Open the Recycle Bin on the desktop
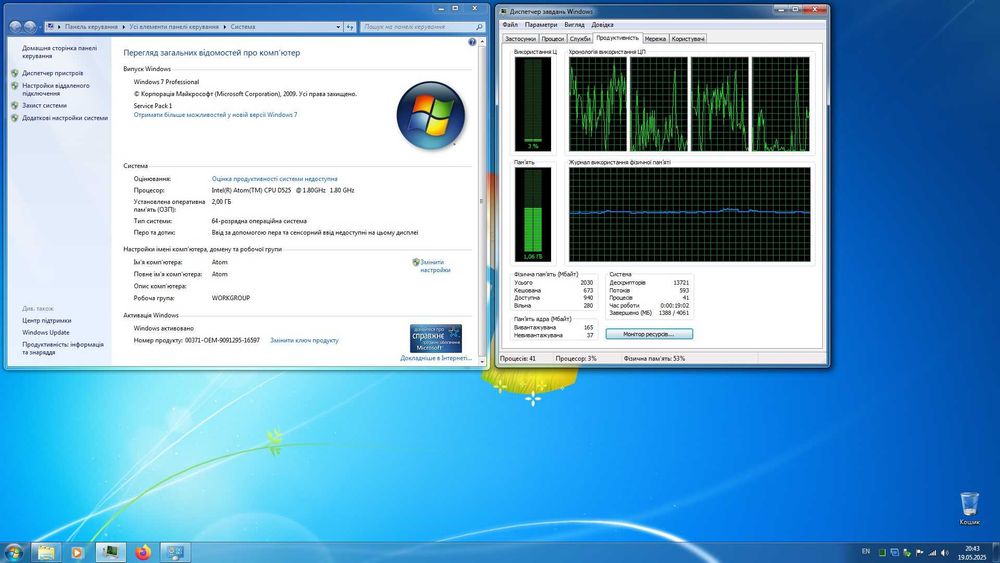1000x563 pixels. pyautogui.click(x=969, y=508)
